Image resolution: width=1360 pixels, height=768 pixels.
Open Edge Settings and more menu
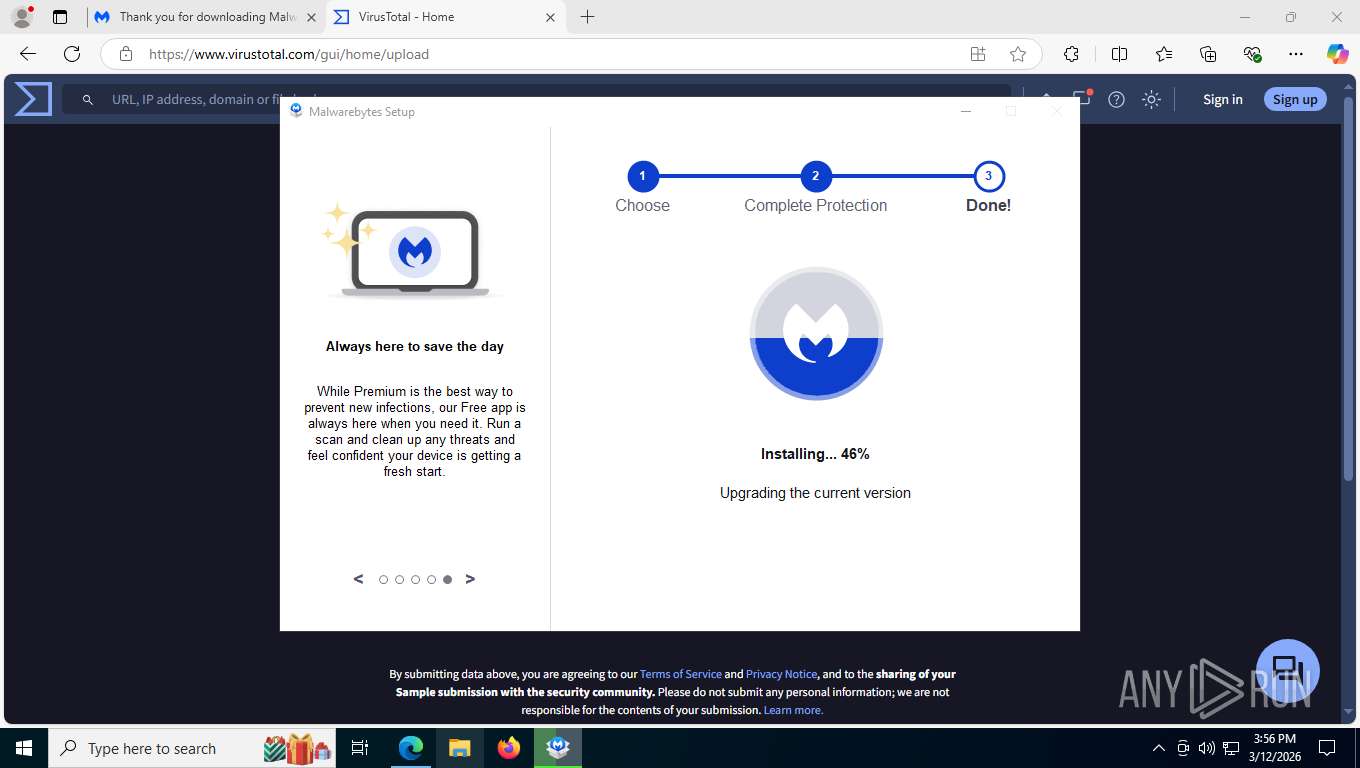coord(1296,54)
